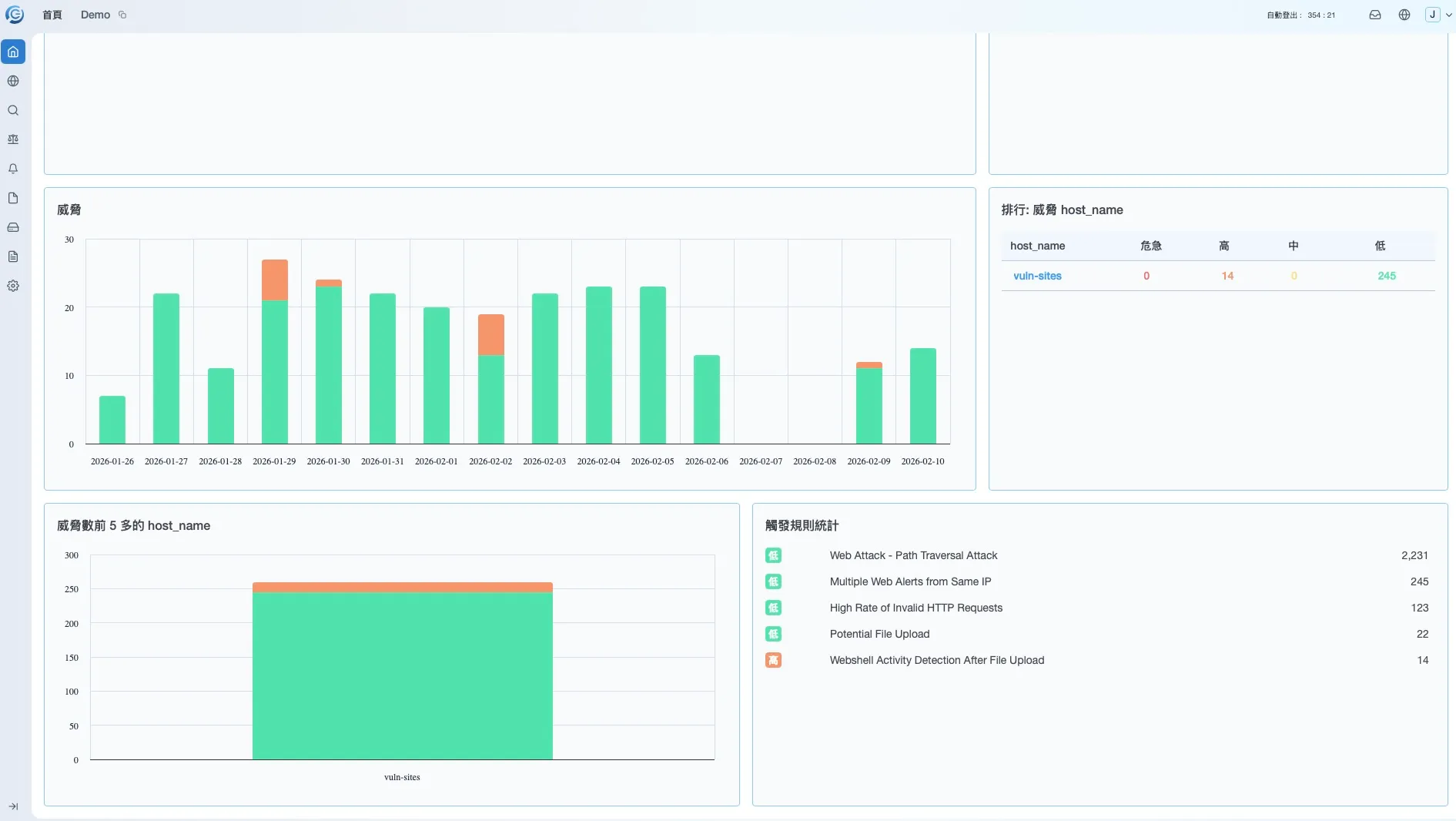The image size is (1456, 821).
Task: Click the 低 column header
Action: [1380, 246]
